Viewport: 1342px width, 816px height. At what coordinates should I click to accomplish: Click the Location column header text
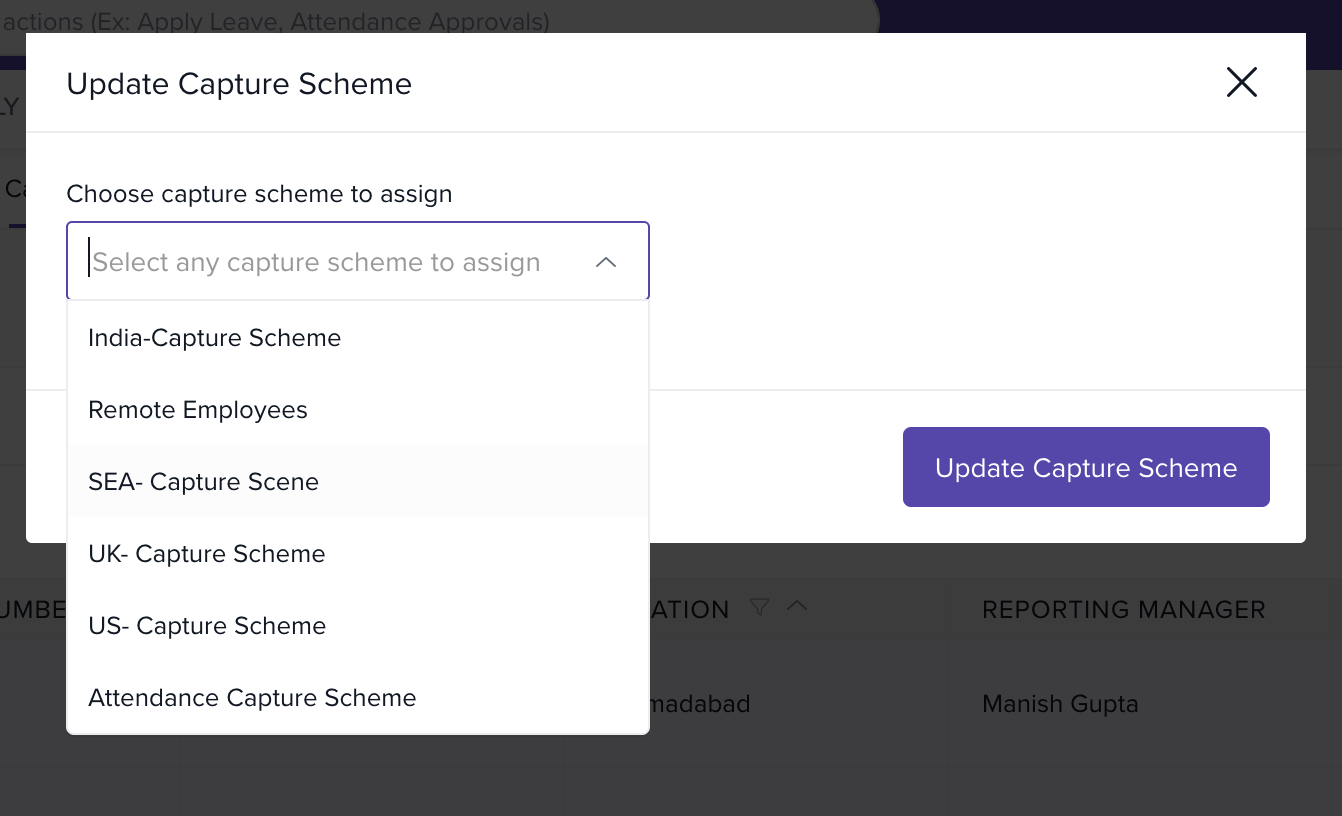pos(690,610)
